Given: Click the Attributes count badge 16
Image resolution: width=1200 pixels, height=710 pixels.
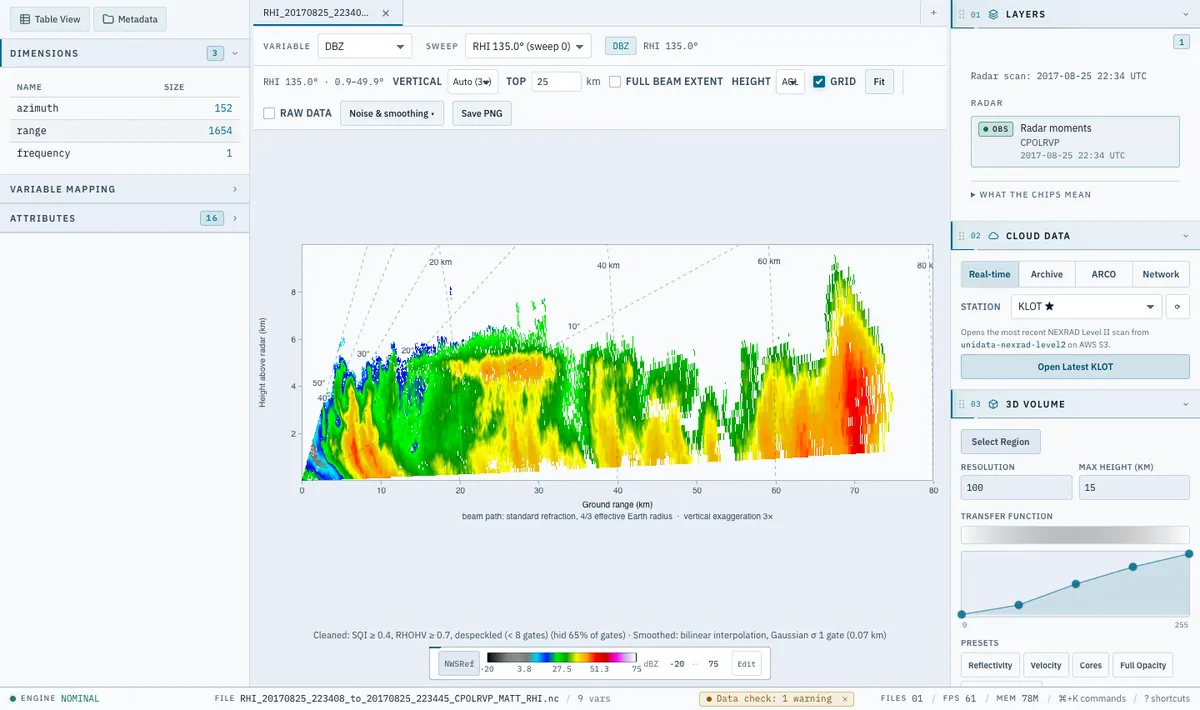Looking at the screenshot, I should tap(211, 218).
